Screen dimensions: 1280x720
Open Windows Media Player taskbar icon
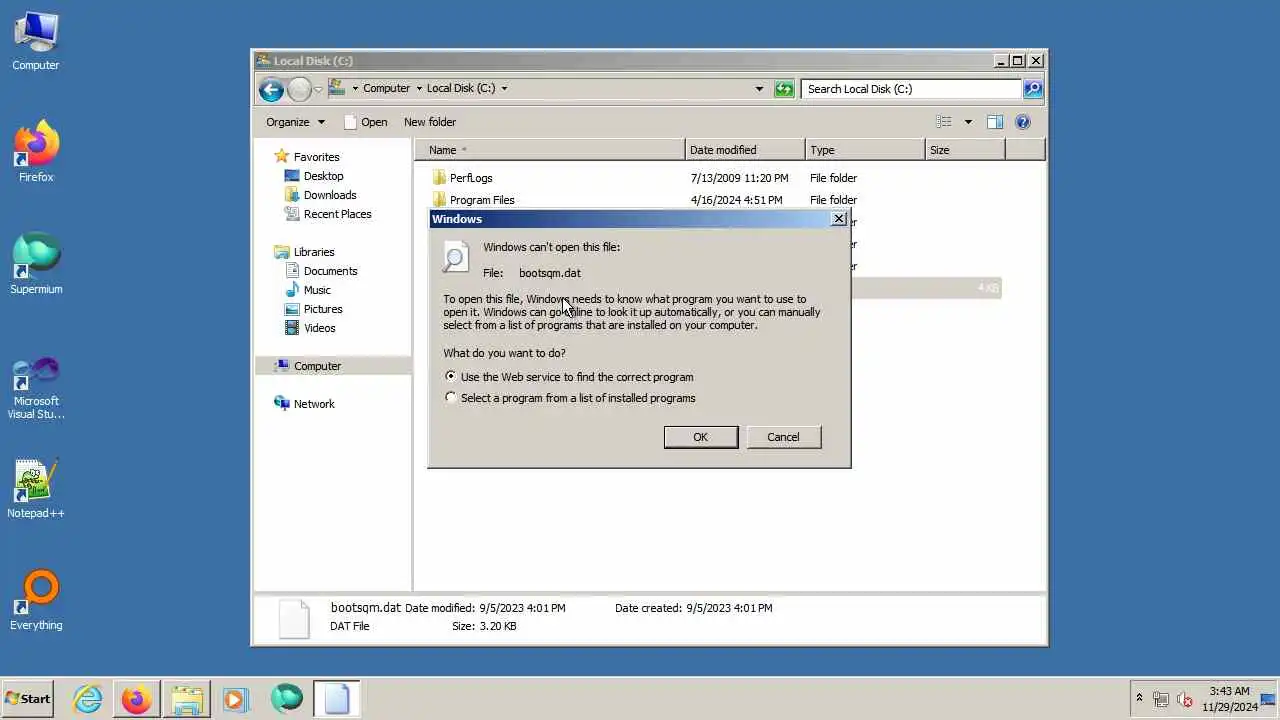[x=235, y=699]
